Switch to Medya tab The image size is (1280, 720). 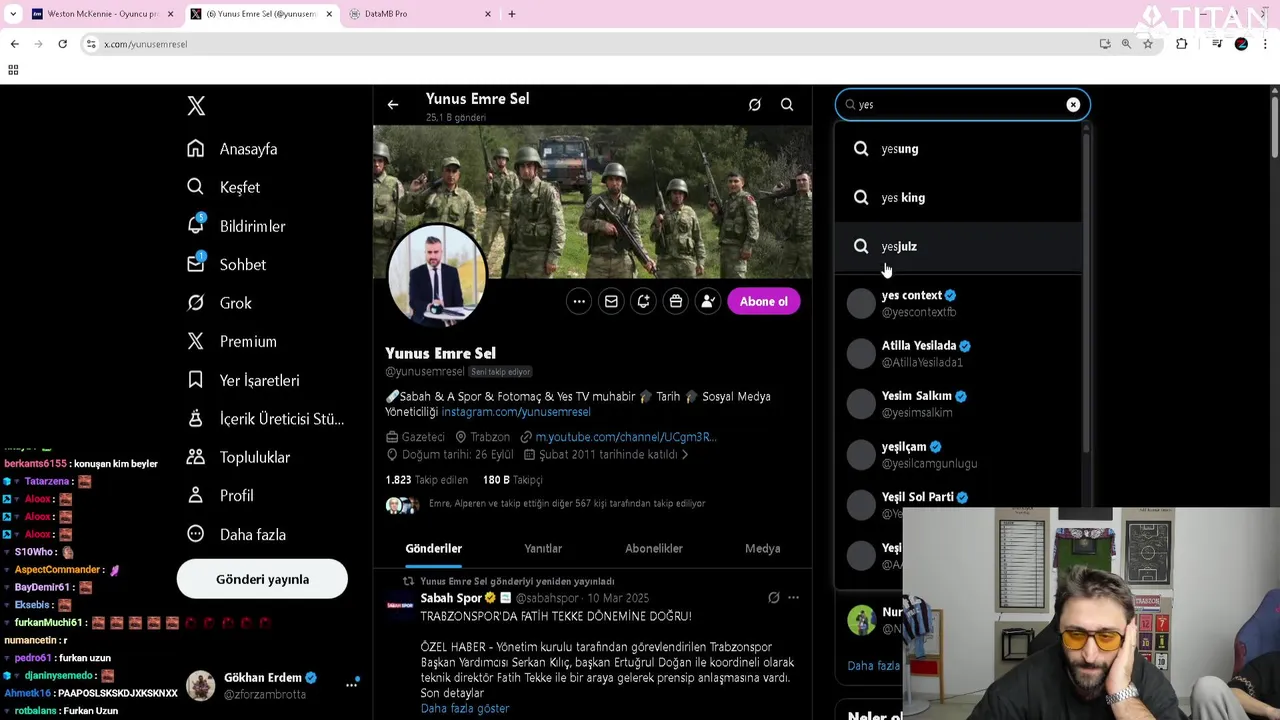pos(762,548)
